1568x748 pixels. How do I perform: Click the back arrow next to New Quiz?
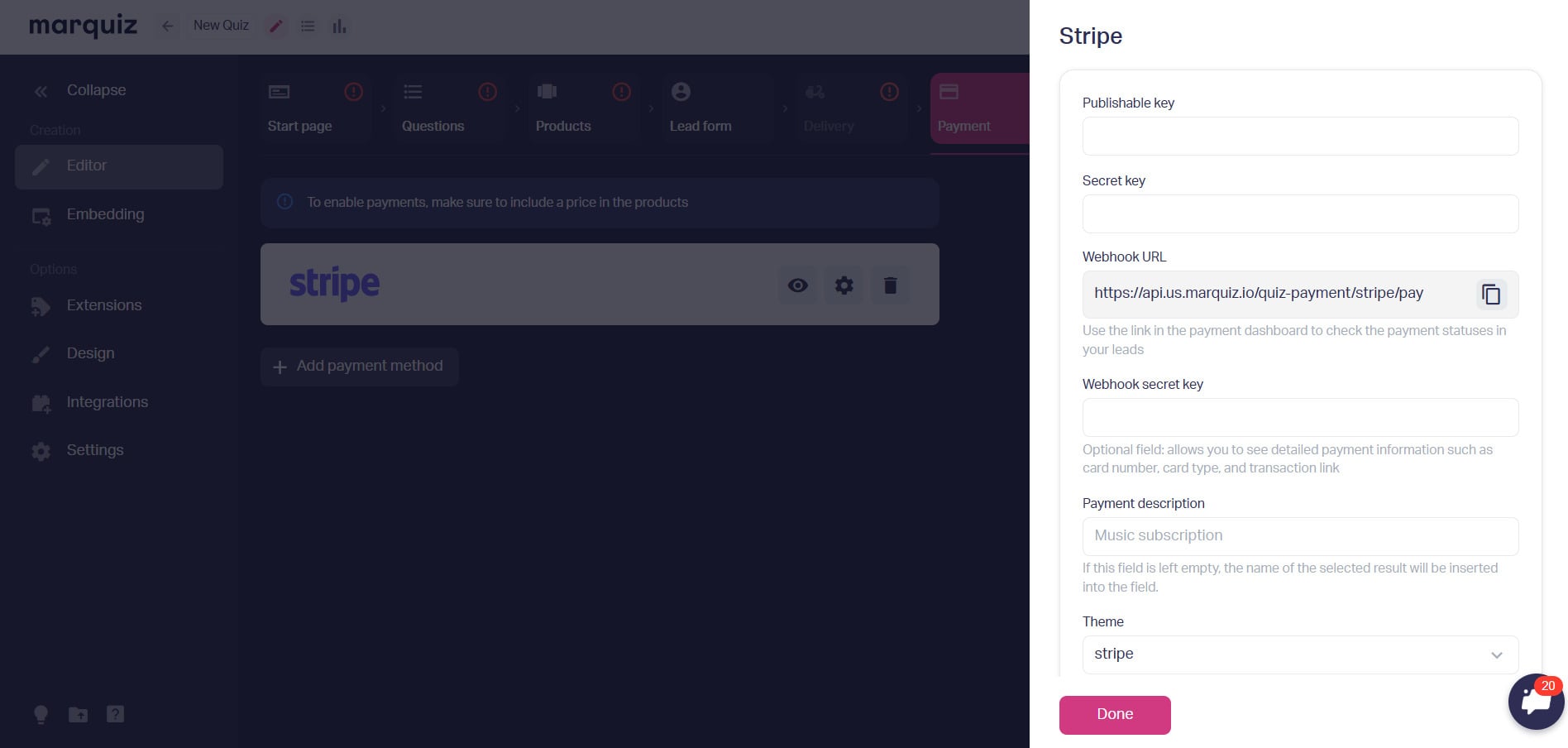coord(168,26)
